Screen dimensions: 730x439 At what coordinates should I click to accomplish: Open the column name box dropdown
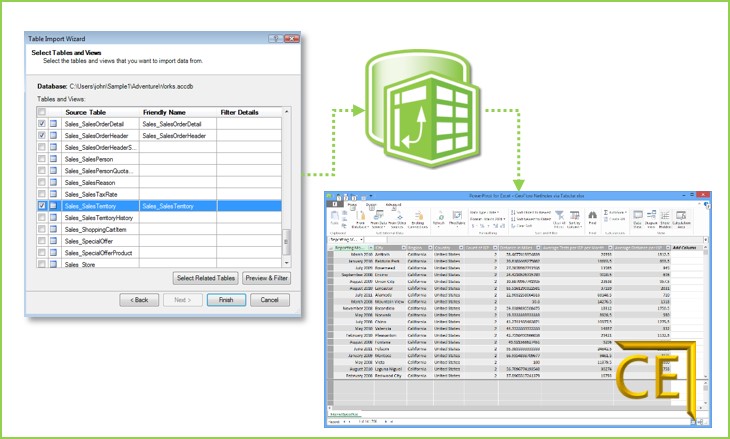(361, 239)
